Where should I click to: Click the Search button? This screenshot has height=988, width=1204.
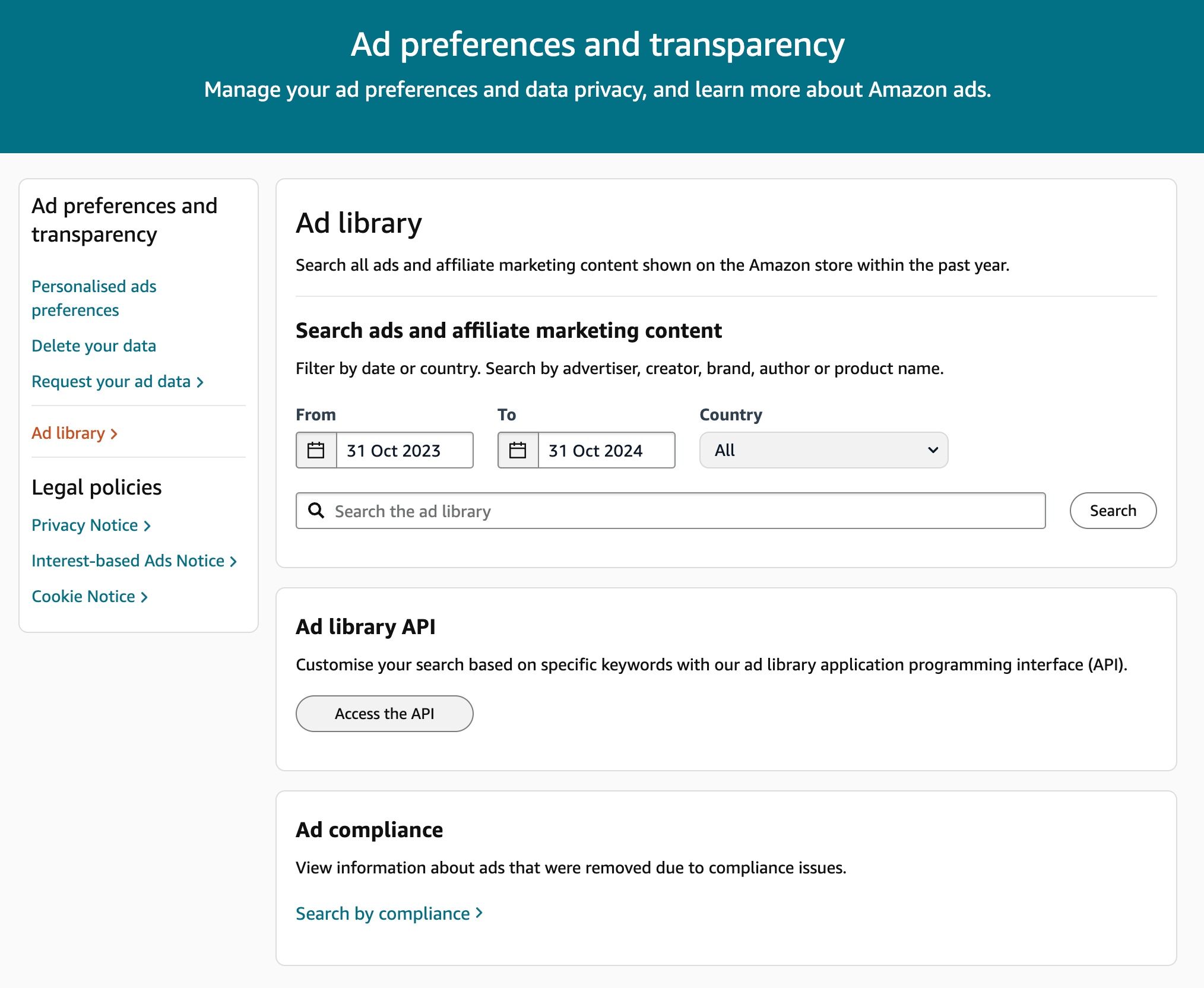(1113, 510)
